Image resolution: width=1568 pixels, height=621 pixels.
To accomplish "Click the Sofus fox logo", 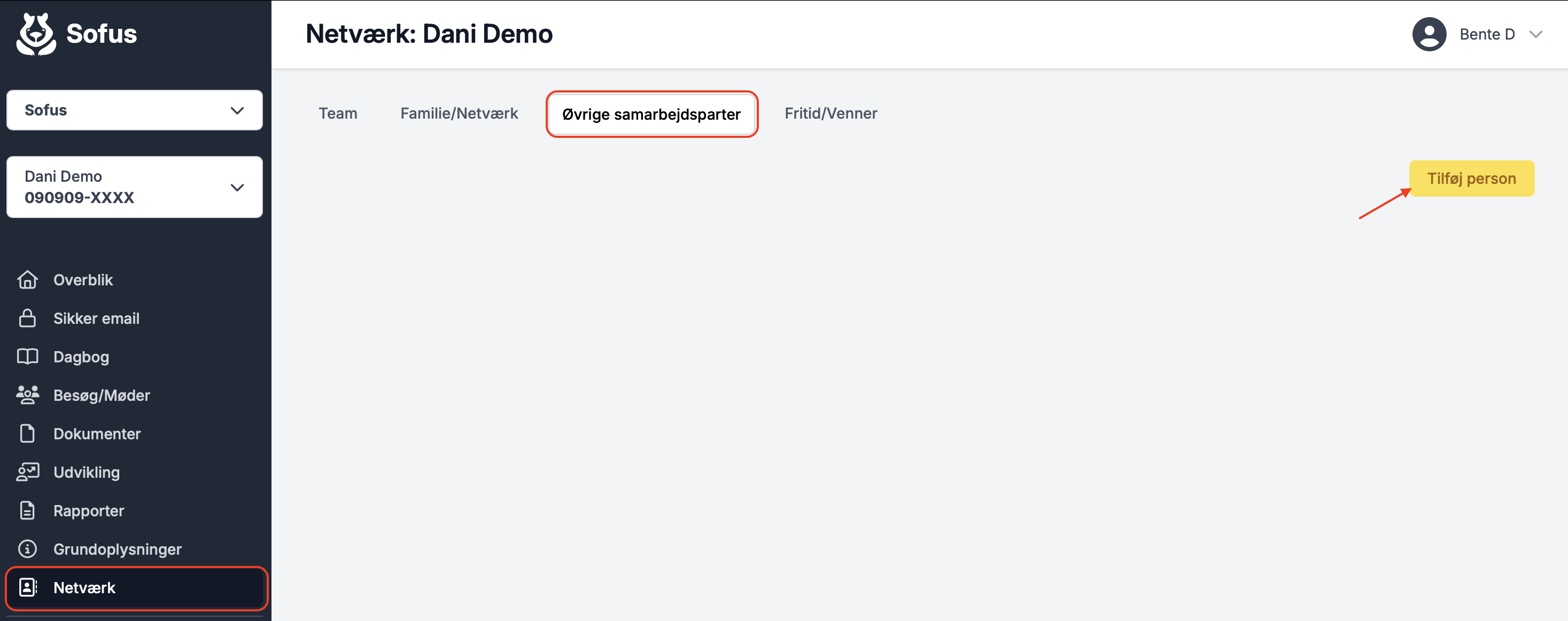I will click(x=36, y=34).
